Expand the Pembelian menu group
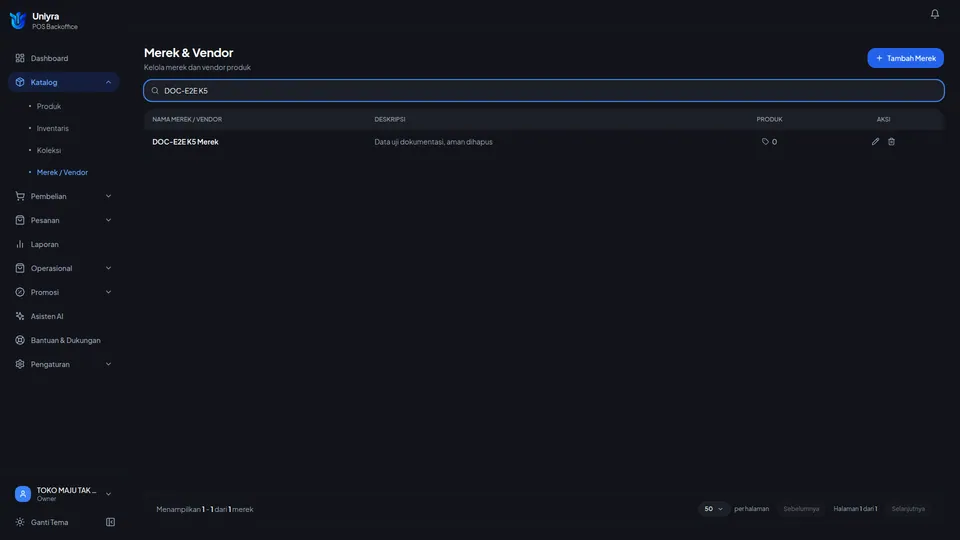 (x=64, y=197)
